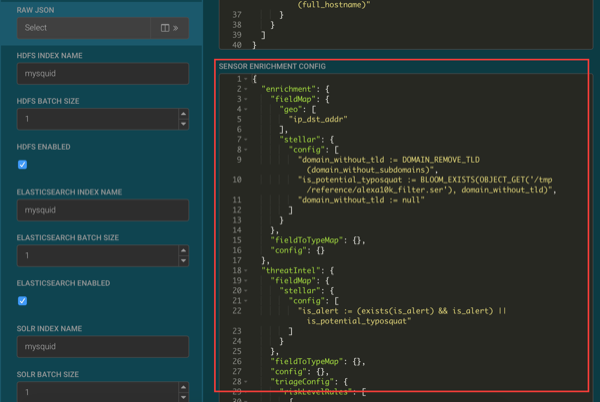The image size is (600, 402).
Task: Toggle the Elasticsearch Enabled checkbox
Action: pos(23,301)
